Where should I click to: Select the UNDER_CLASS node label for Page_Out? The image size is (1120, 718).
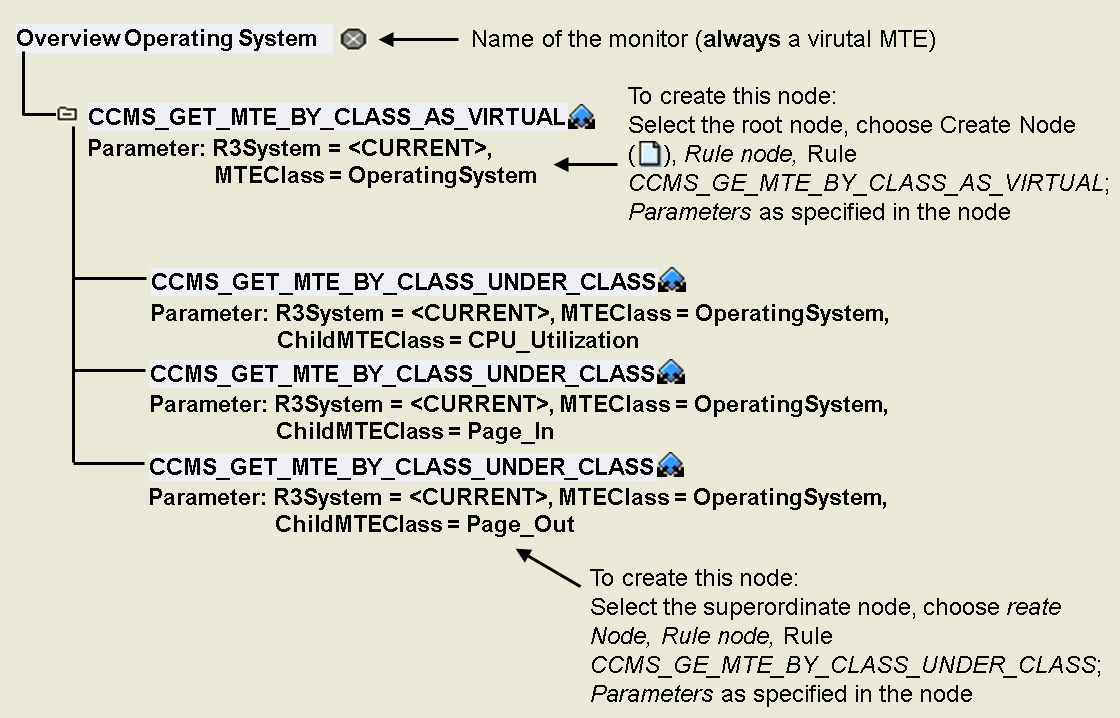(x=401, y=467)
